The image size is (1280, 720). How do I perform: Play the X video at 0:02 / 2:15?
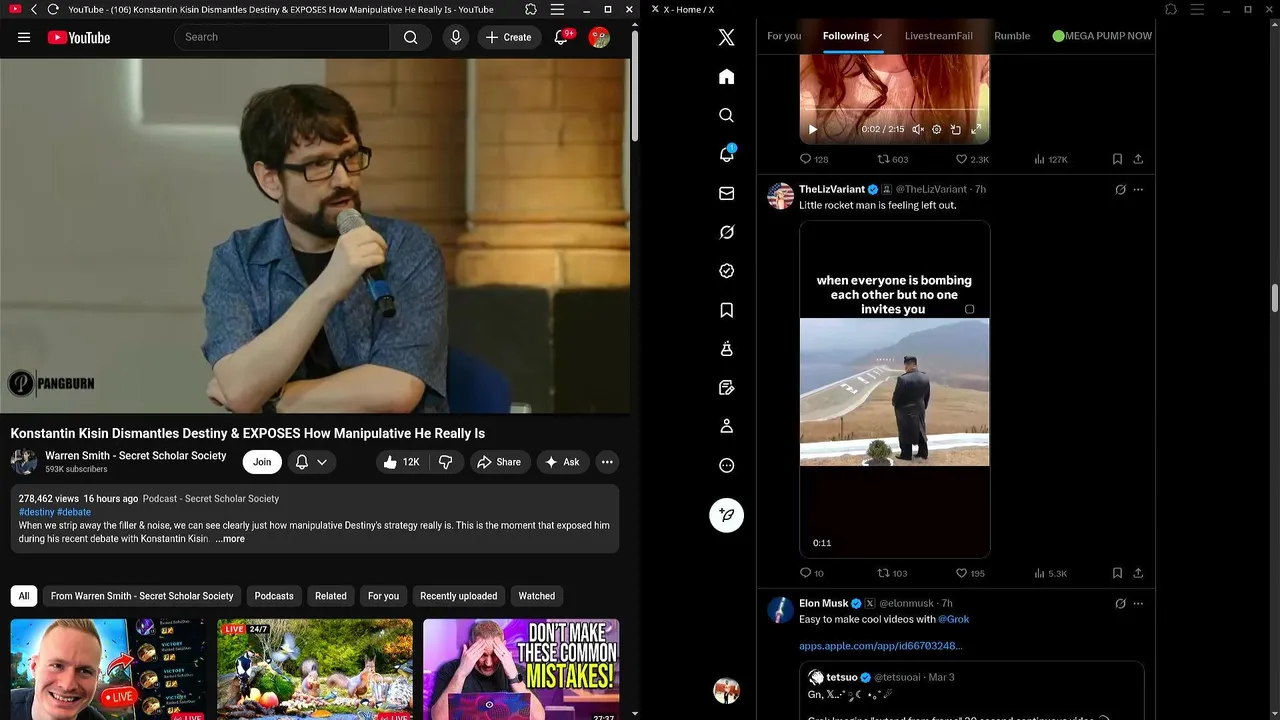coord(812,129)
